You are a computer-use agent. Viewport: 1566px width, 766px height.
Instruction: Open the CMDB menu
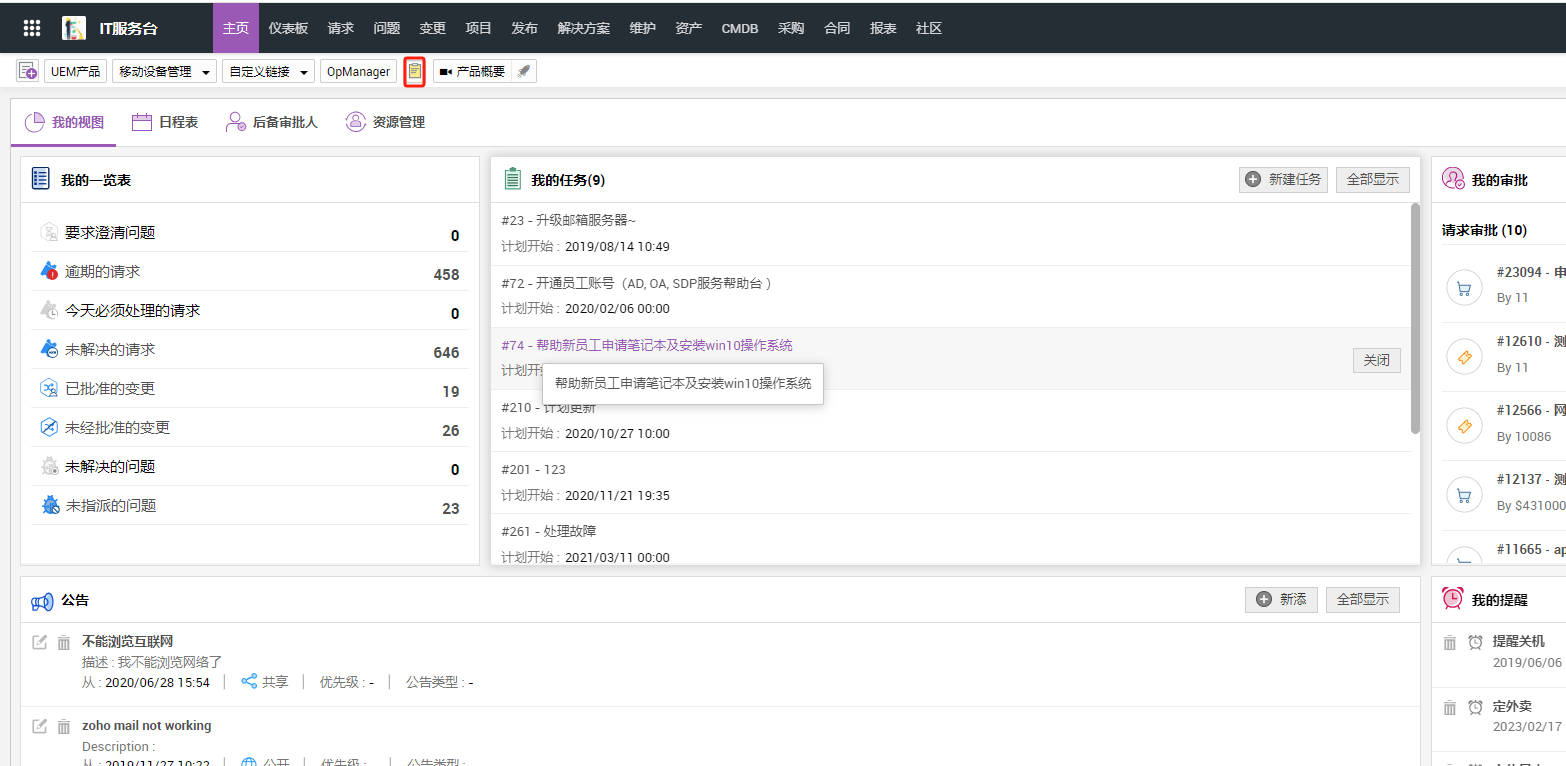[x=740, y=28]
